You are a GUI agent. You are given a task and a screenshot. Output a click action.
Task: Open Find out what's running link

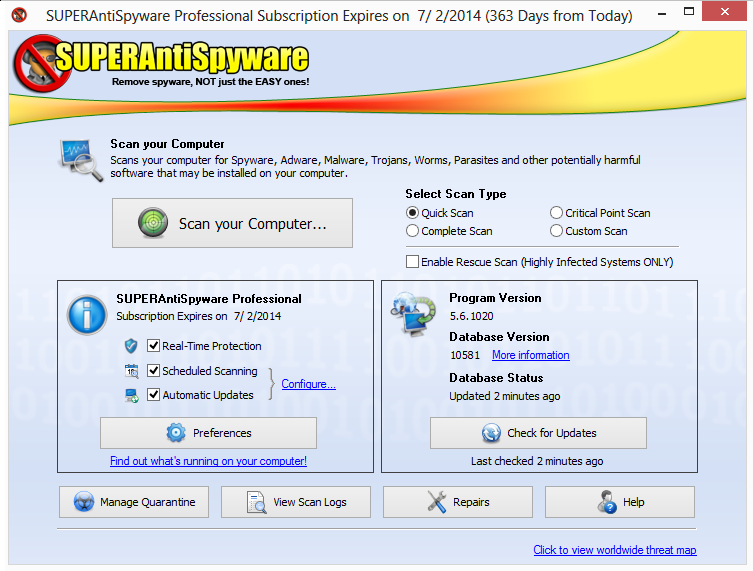[x=208, y=461]
